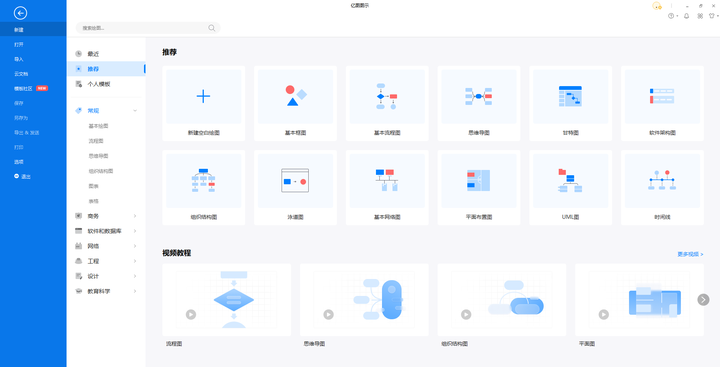
Task: Click the 网络 category icon
Action: tap(79, 246)
